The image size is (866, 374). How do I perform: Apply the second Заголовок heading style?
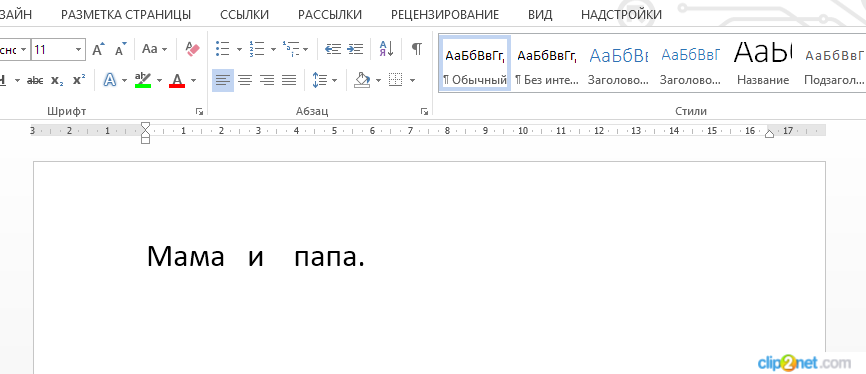coord(690,63)
